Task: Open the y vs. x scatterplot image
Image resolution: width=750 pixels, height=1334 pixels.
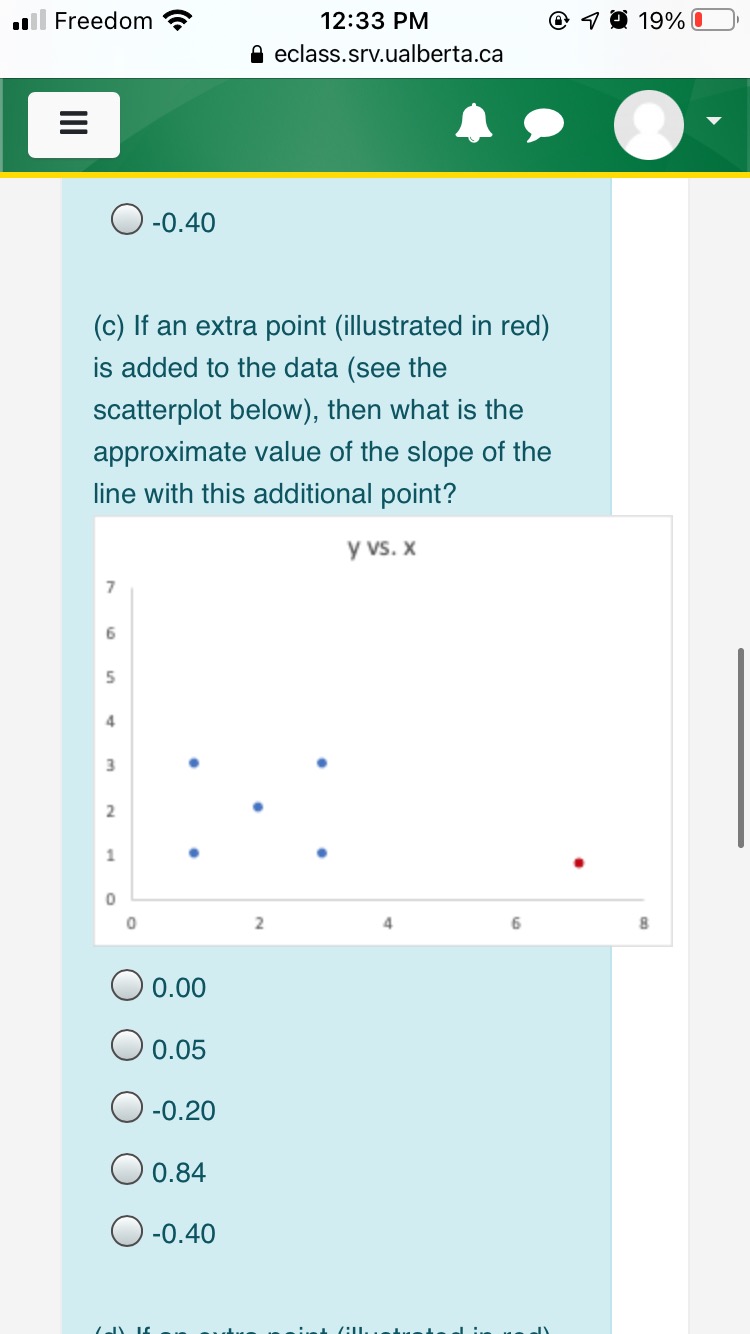Action: pyautogui.click(x=383, y=728)
